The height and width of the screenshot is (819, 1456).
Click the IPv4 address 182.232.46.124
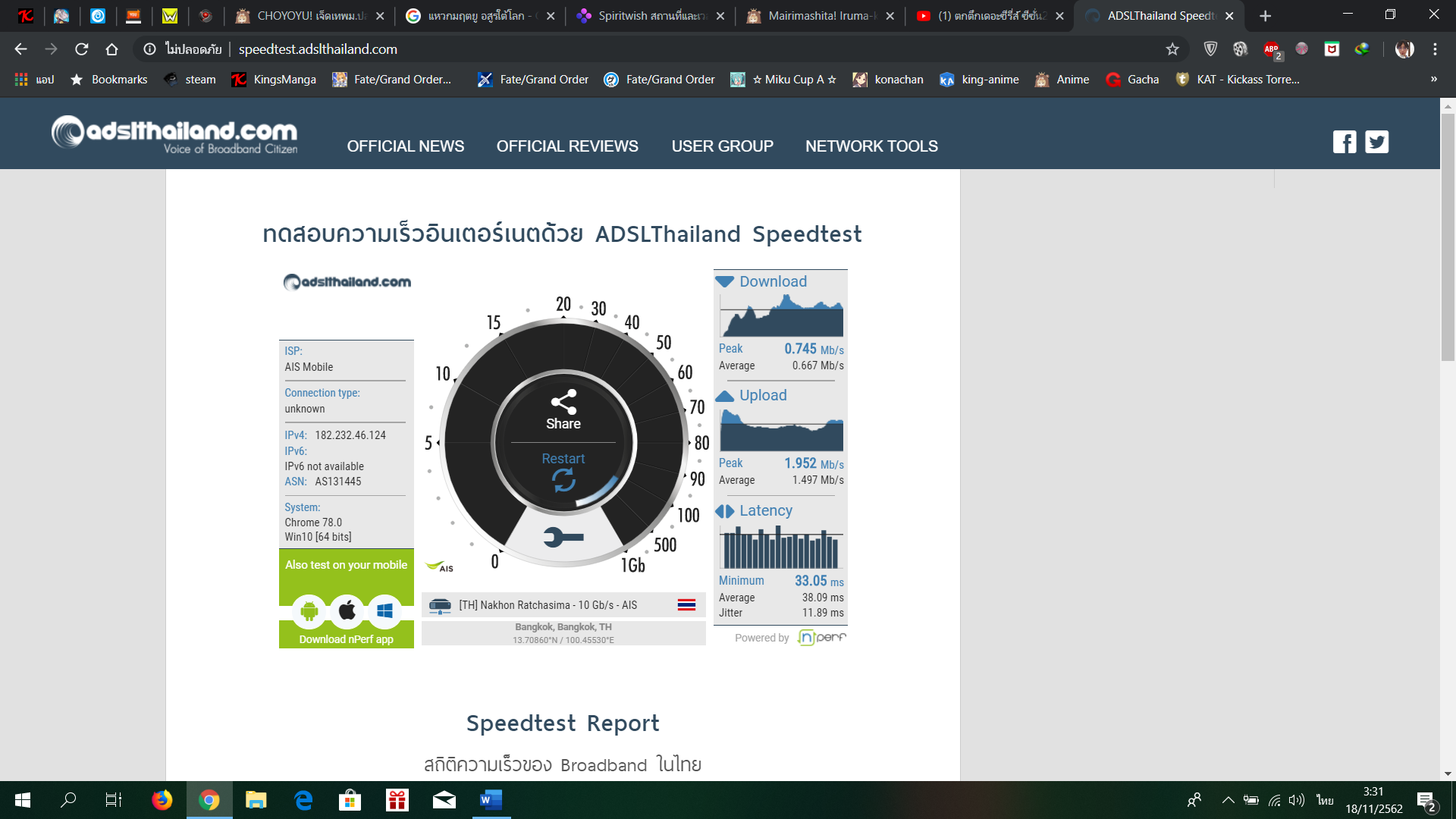pyautogui.click(x=350, y=435)
